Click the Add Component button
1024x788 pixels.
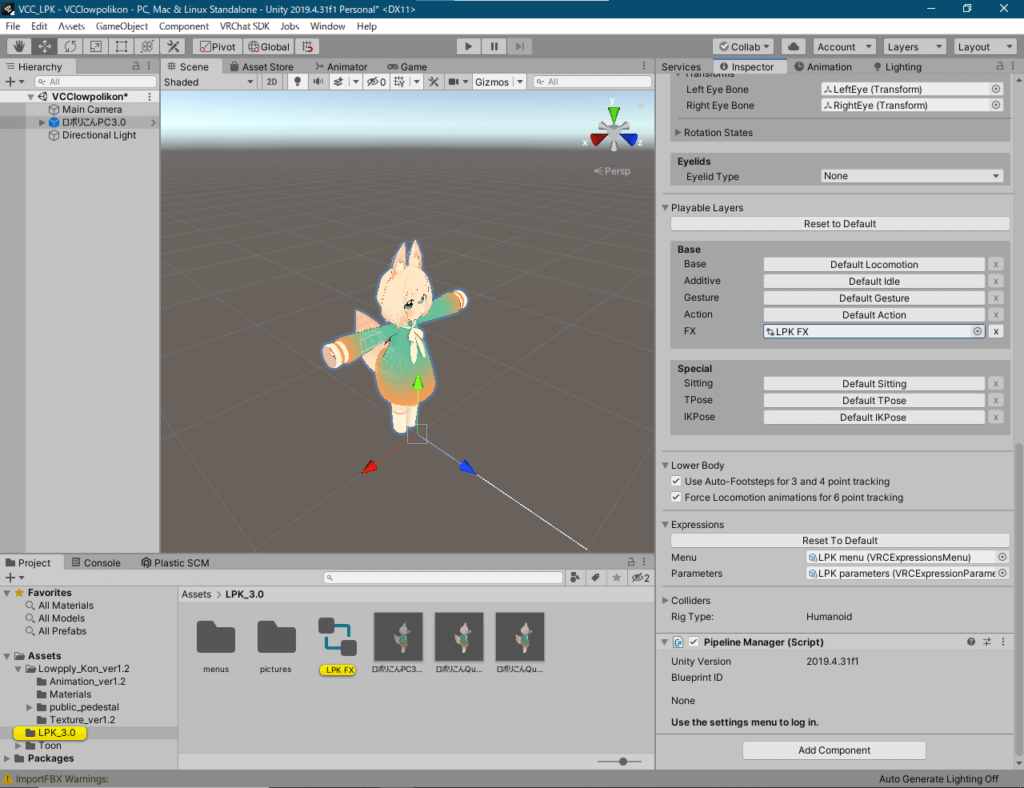pyautogui.click(x=834, y=750)
